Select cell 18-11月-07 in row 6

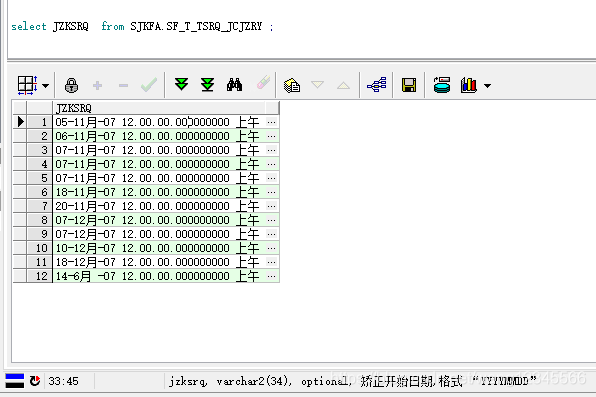(x=159, y=192)
